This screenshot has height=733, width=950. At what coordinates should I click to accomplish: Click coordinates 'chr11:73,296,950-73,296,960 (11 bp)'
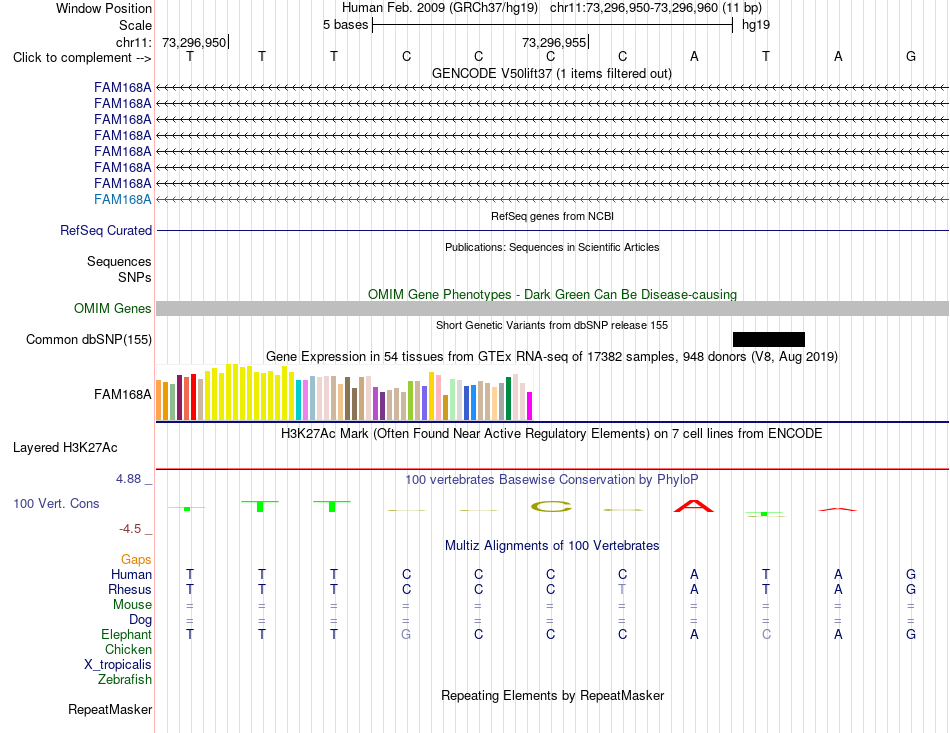[656, 8]
